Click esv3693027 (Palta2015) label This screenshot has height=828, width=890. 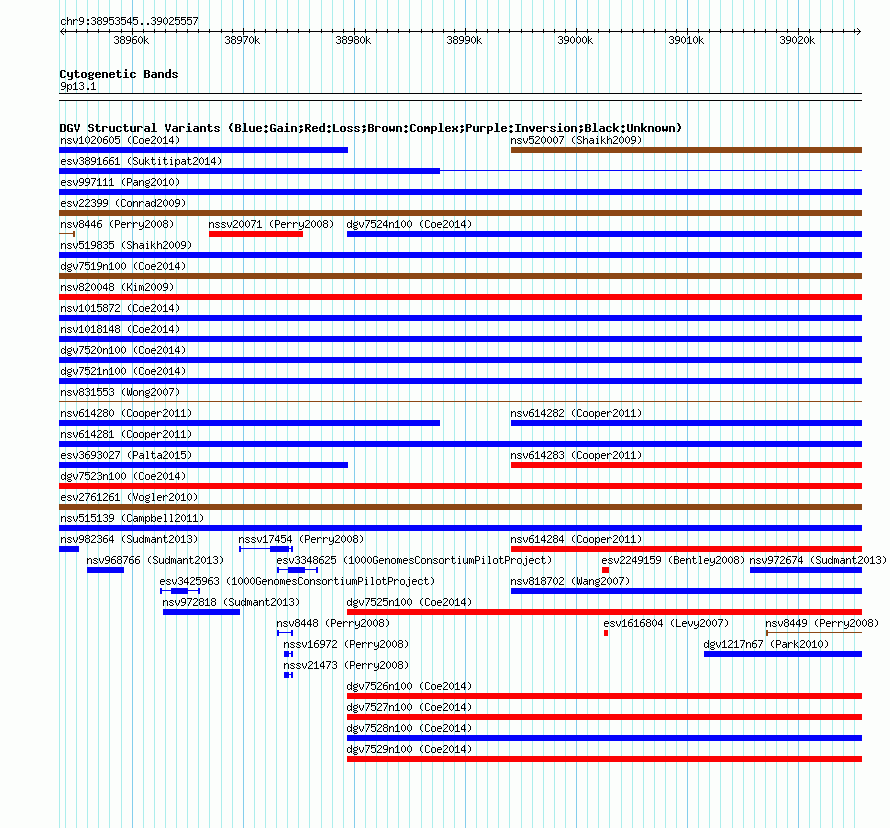click(126, 455)
